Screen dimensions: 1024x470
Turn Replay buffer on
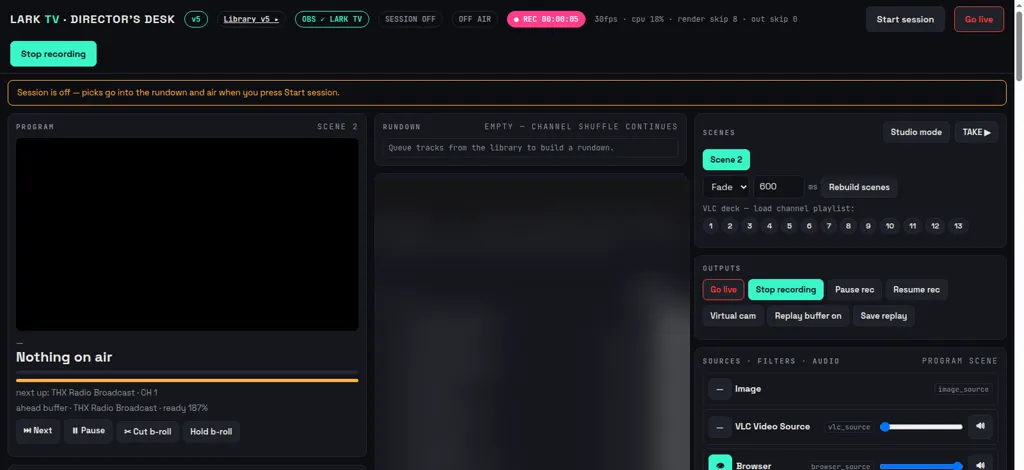pos(808,316)
